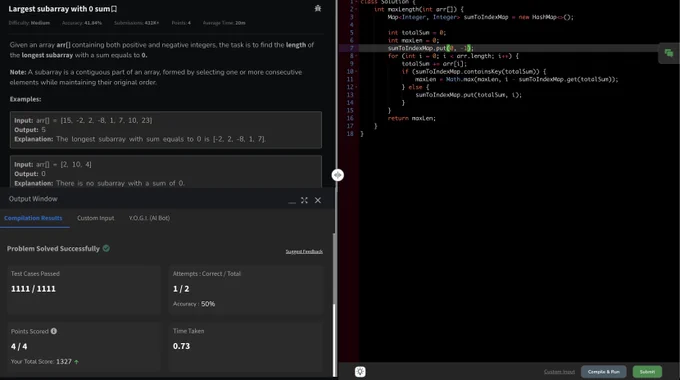Image resolution: width=680 pixels, height=380 pixels.
Task: Submit the solution with the Submit button
Action: pyautogui.click(x=647, y=372)
